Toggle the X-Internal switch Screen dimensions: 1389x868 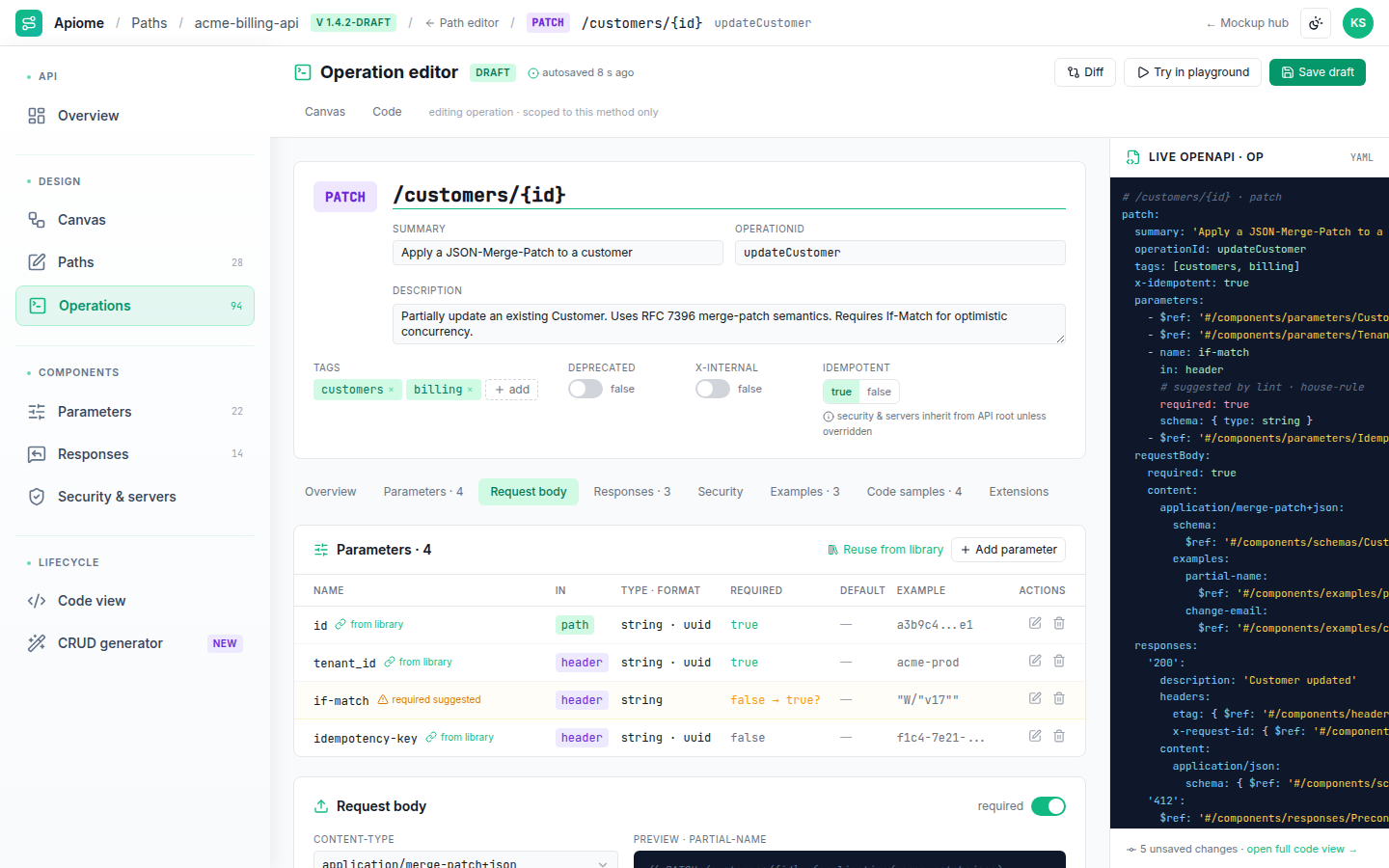(713, 389)
